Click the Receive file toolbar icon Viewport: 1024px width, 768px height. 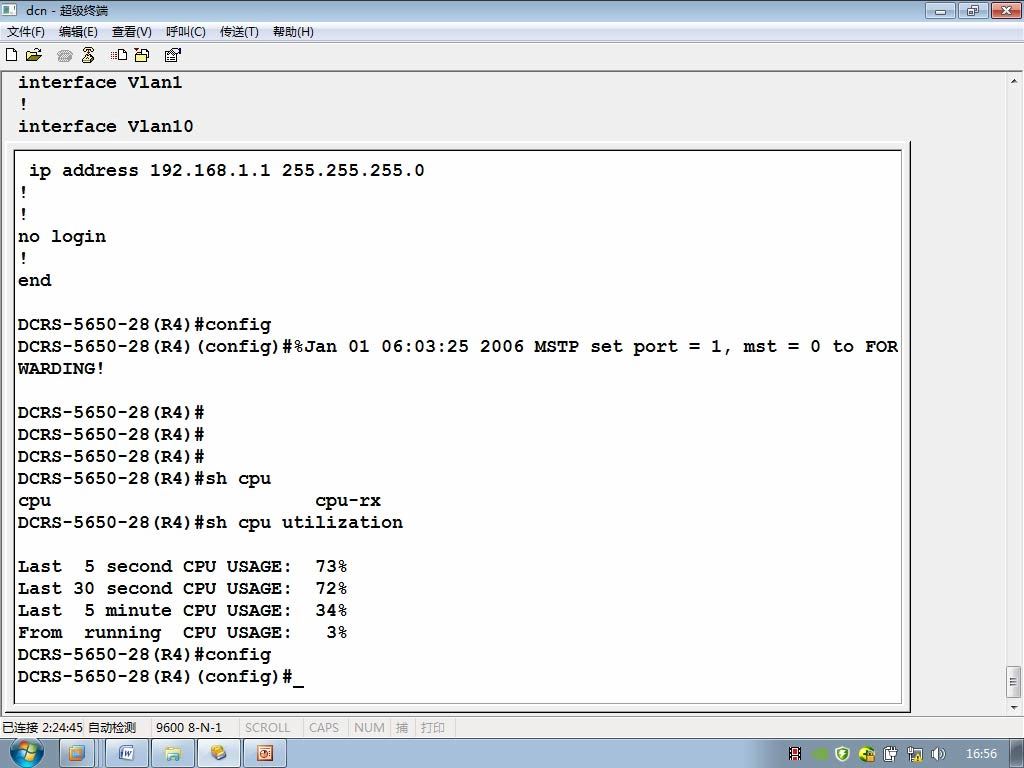pyautogui.click(x=142, y=55)
